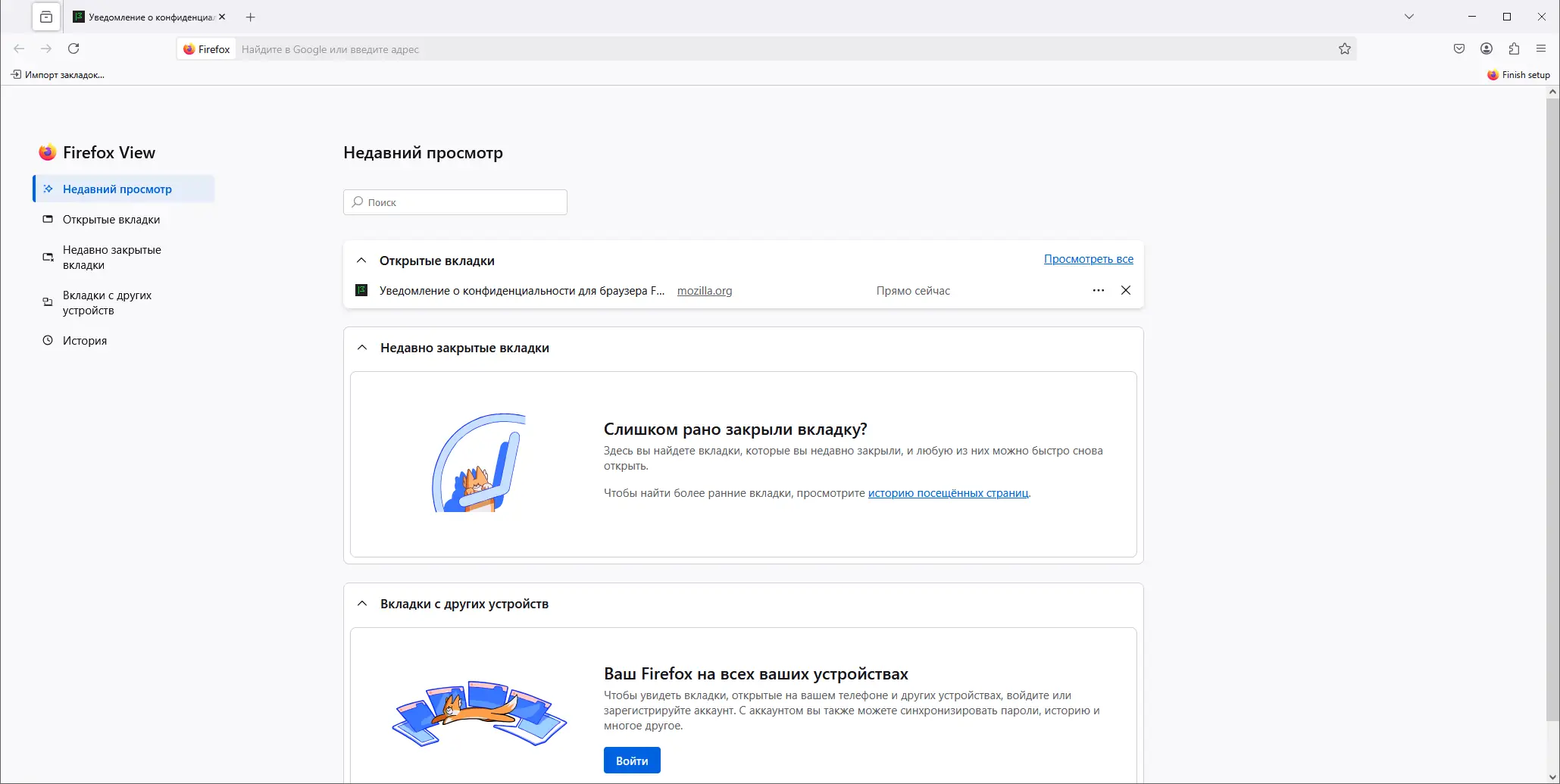The image size is (1560, 784).
Task: Select Вкладки с других устройств in sidebar
Action: coord(107,302)
